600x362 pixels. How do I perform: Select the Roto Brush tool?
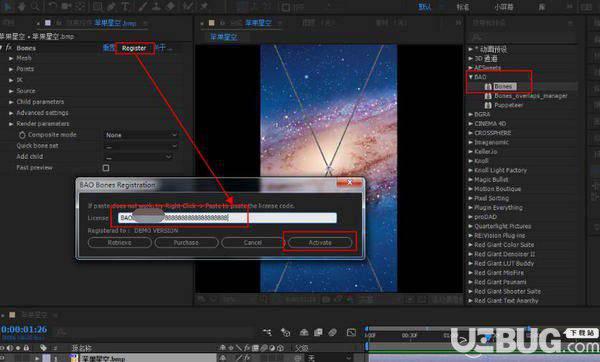(x=189, y=6)
